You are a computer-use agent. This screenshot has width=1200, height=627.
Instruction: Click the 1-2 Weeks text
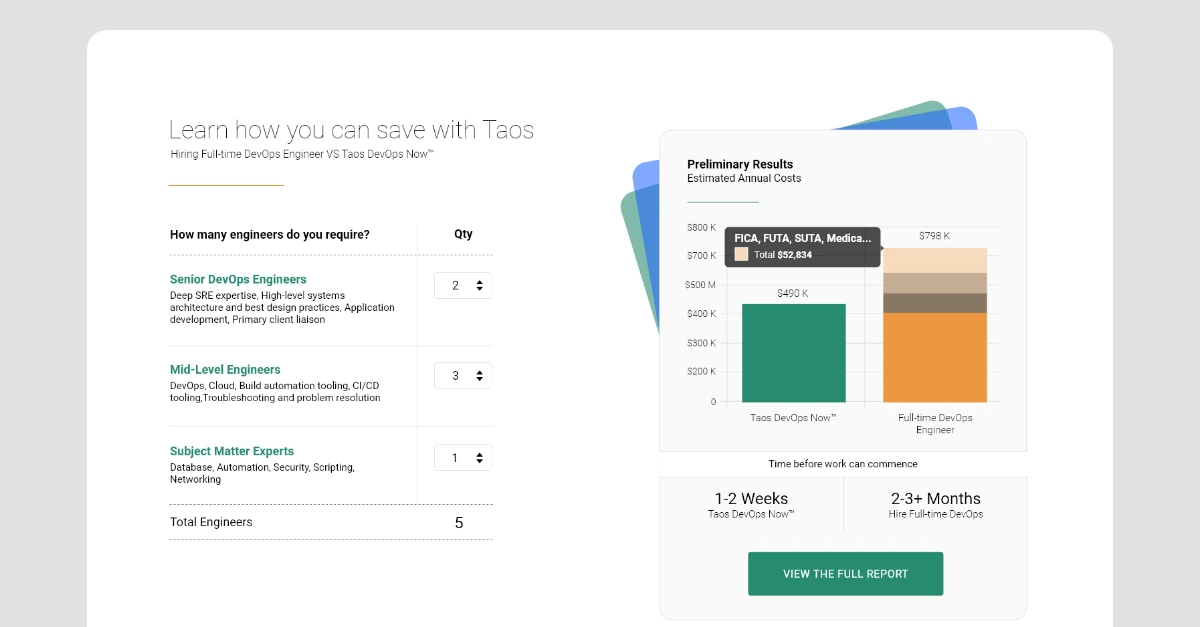(751, 498)
